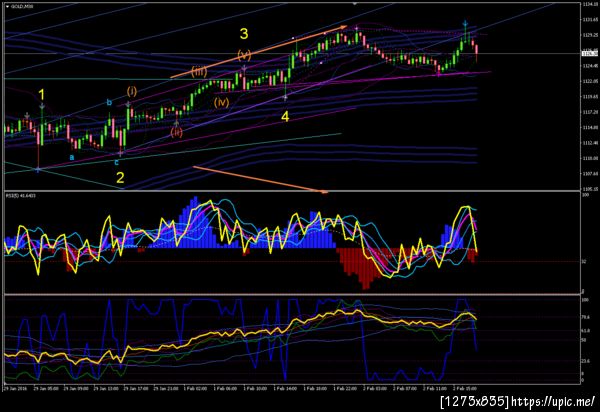600x412 pixels.
Task: Select the yellow wave label 4
Action: click(x=285, y=117)
